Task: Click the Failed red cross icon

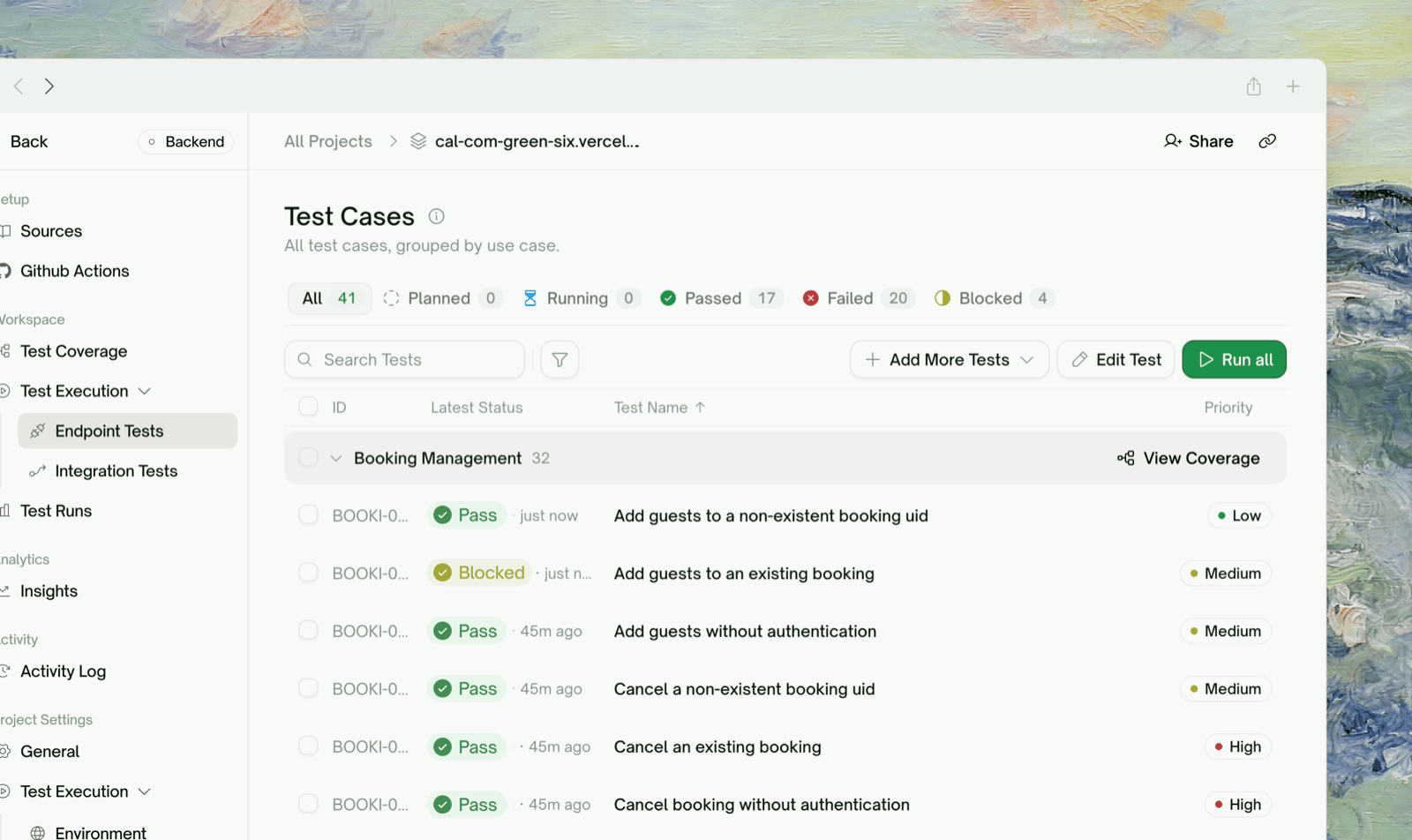Action: [810, 298]
